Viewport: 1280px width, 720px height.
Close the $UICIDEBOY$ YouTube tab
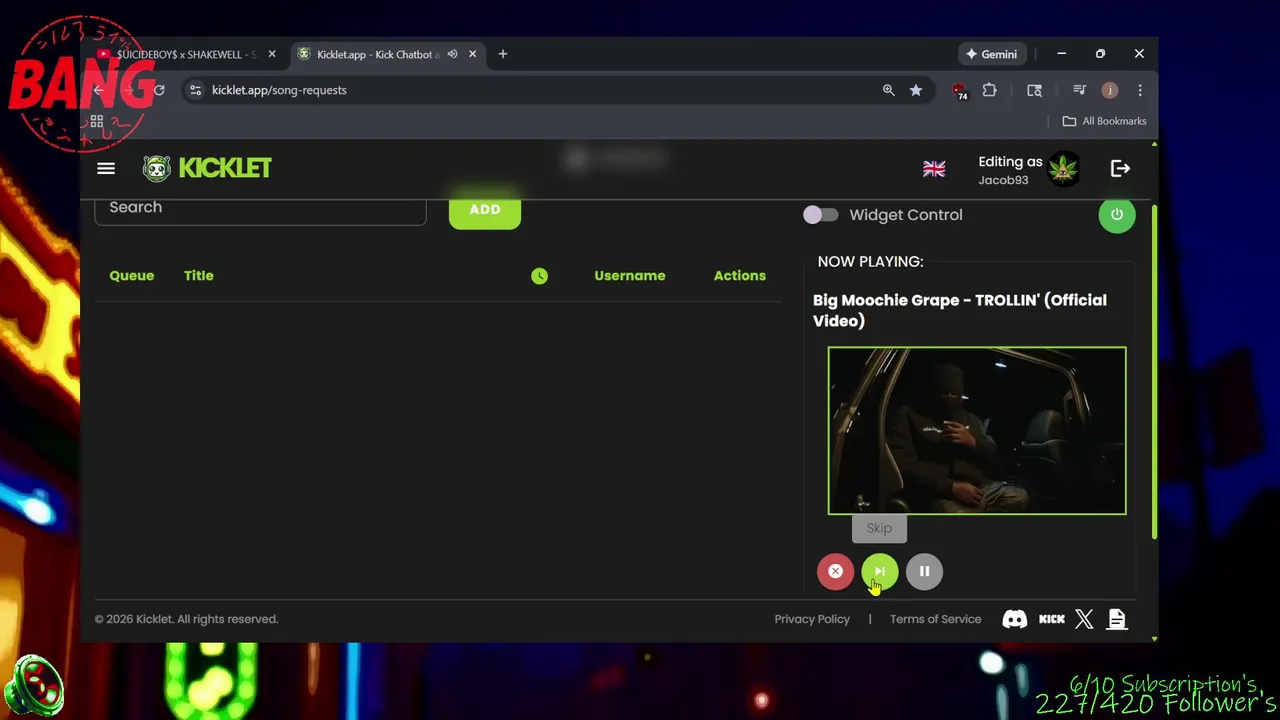tap(271, 54)
